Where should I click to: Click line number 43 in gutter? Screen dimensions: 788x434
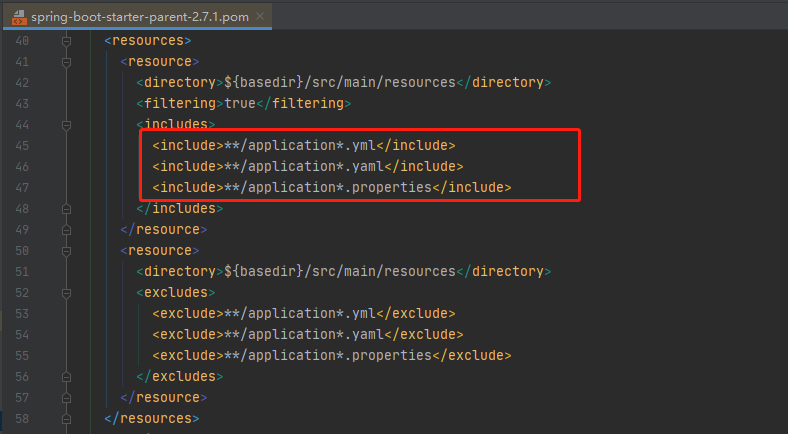point(22,103)
